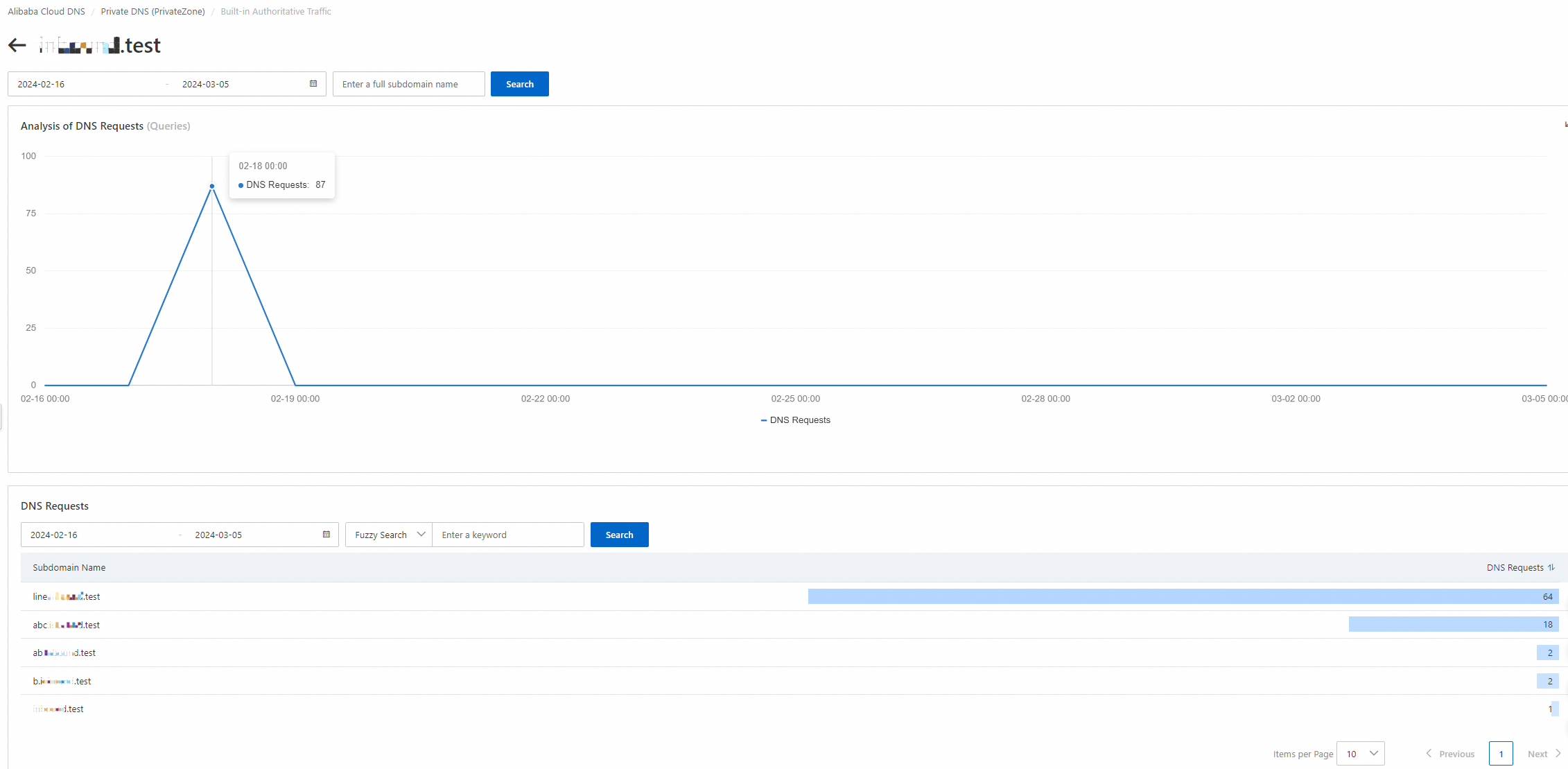Click the Previous page chevron
Viewport: 1568px width, 769px height.
click(1429, 754)
